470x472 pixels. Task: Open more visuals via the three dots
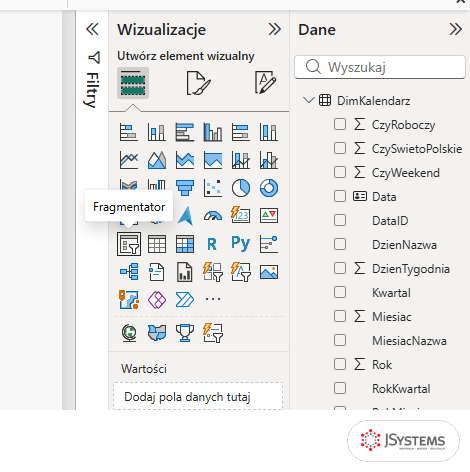coord(213,299)
